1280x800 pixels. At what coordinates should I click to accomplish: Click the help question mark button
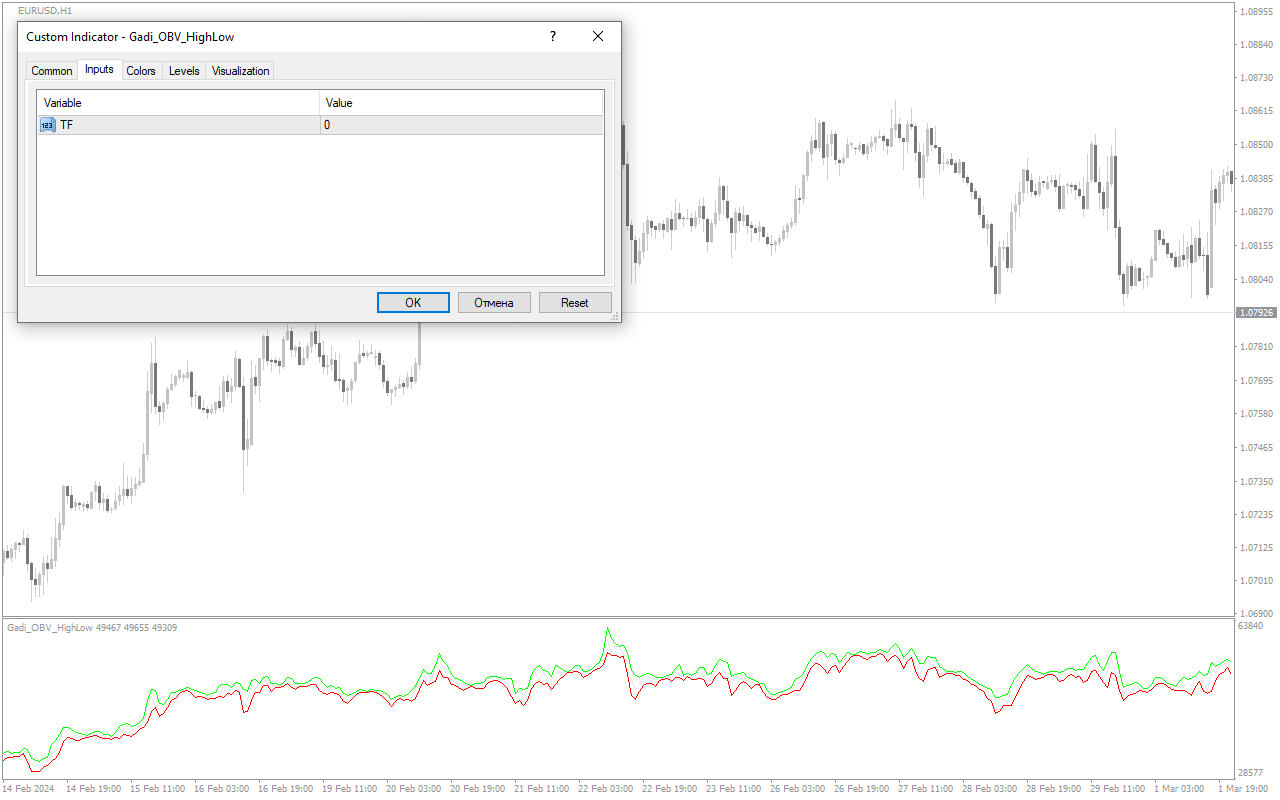coord(553,36)
